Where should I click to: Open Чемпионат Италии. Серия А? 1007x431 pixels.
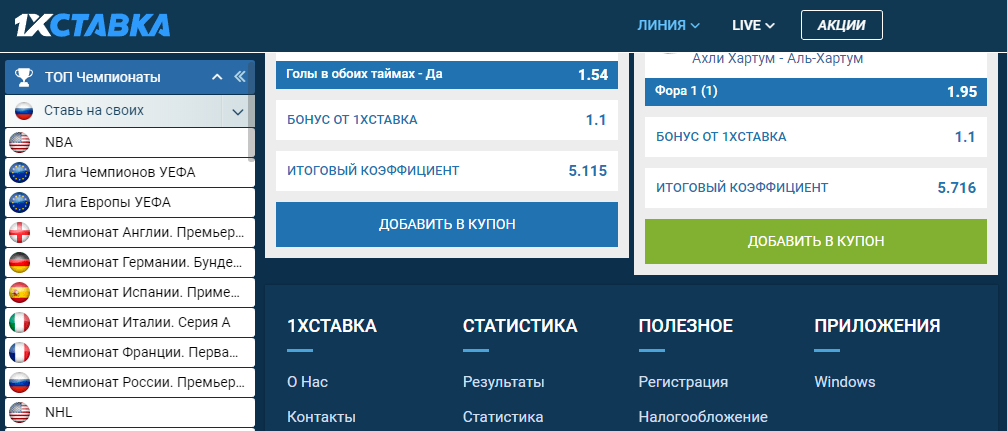click(130, 322)
